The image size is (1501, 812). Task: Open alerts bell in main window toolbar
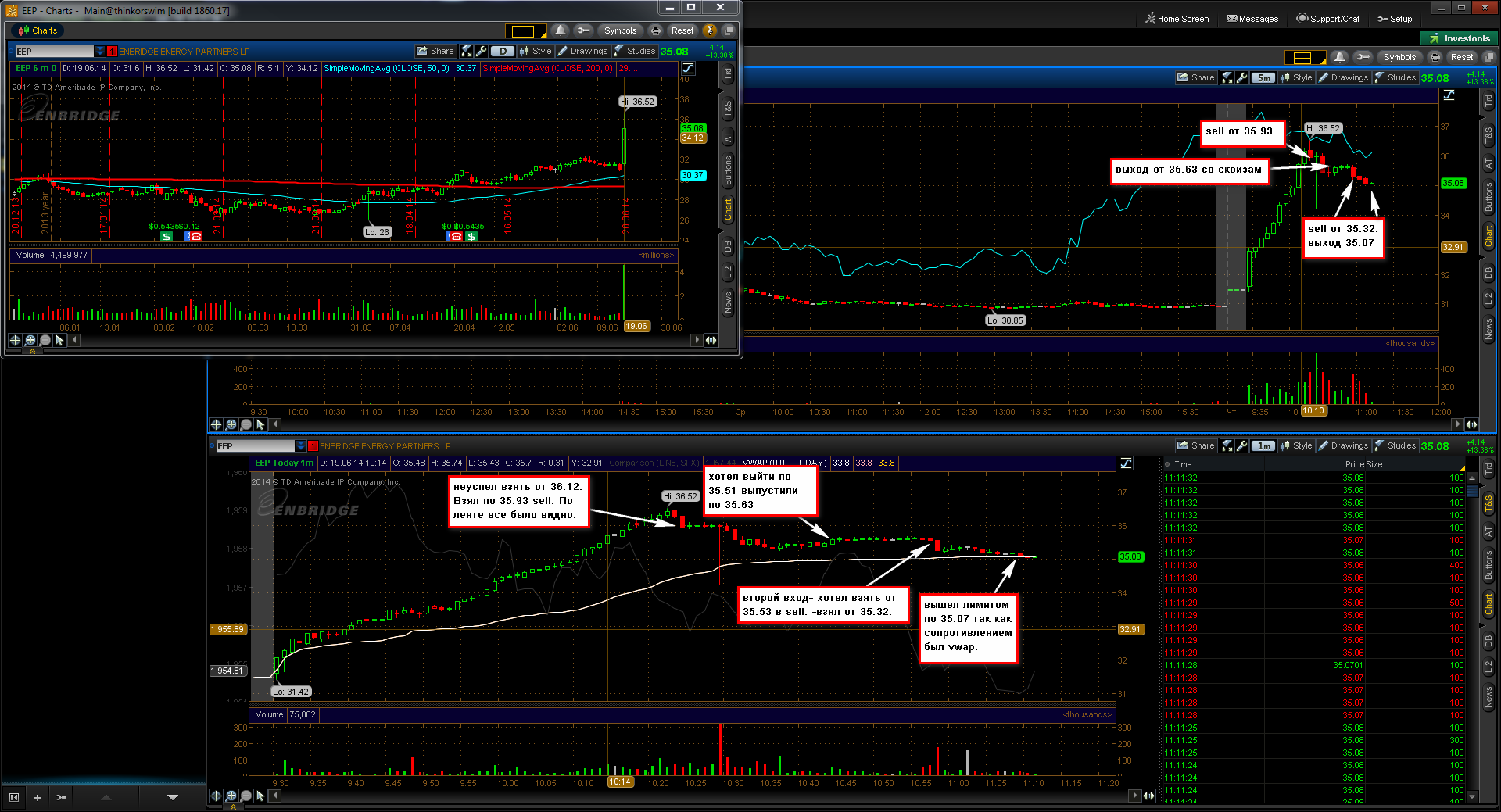tap(1340, 57)
